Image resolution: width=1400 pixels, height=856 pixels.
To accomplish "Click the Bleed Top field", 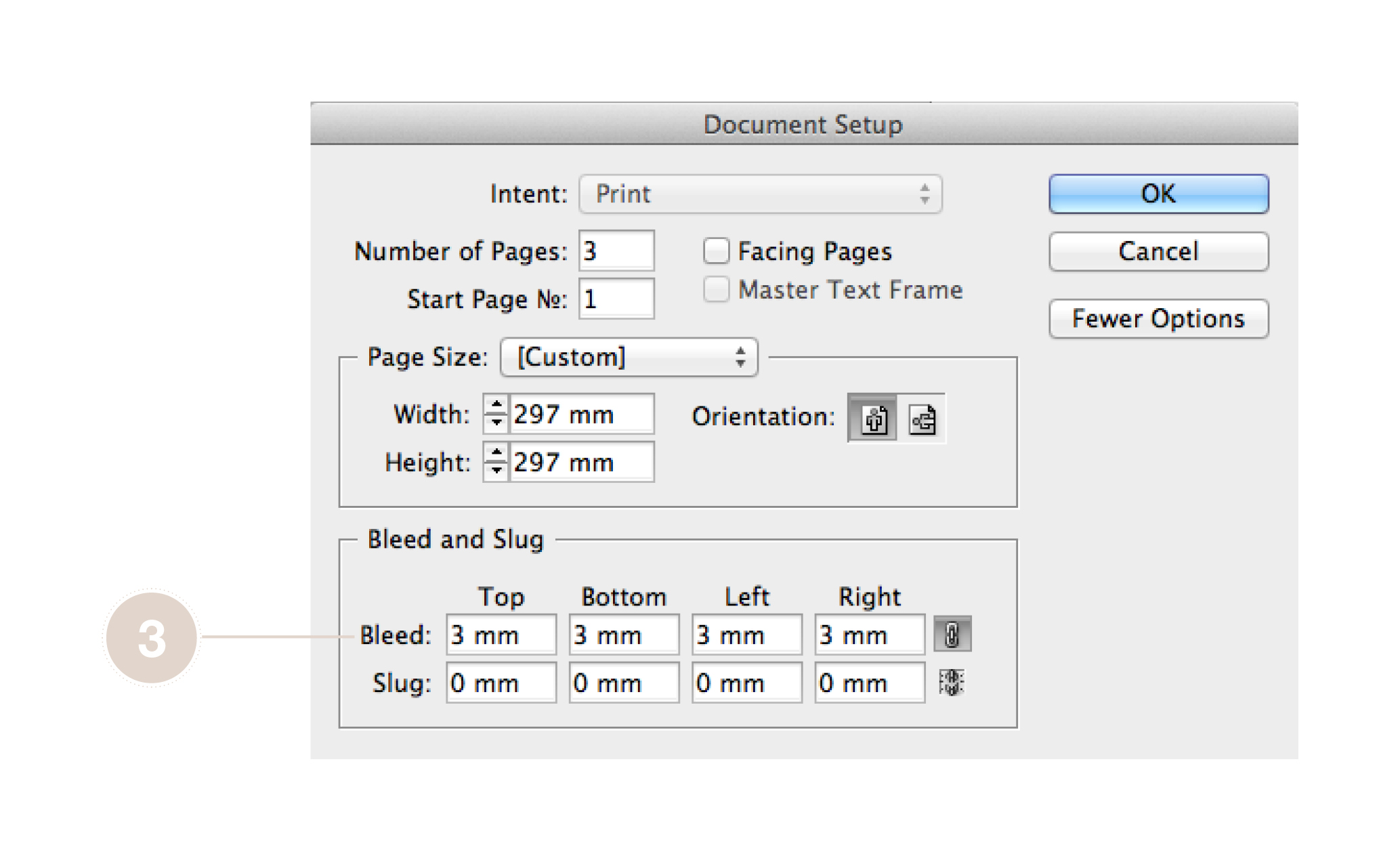I will pos(501,635).
